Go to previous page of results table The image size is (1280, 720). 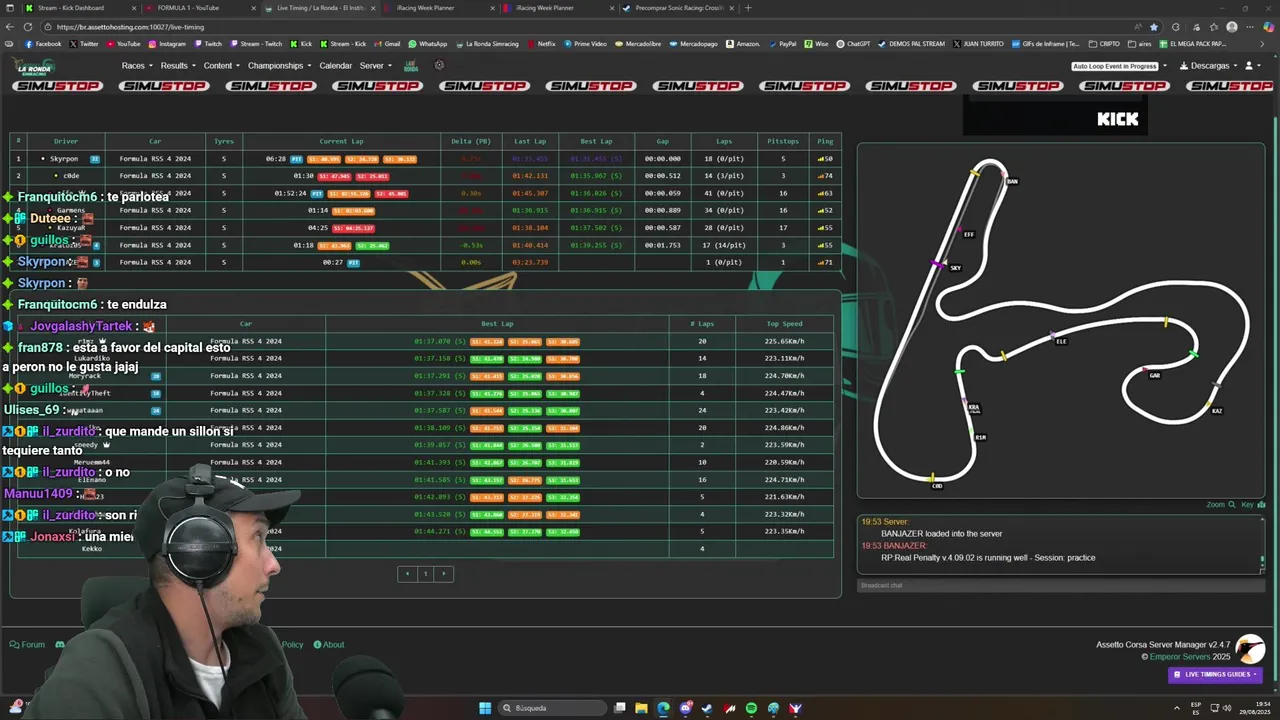[406, 573]
